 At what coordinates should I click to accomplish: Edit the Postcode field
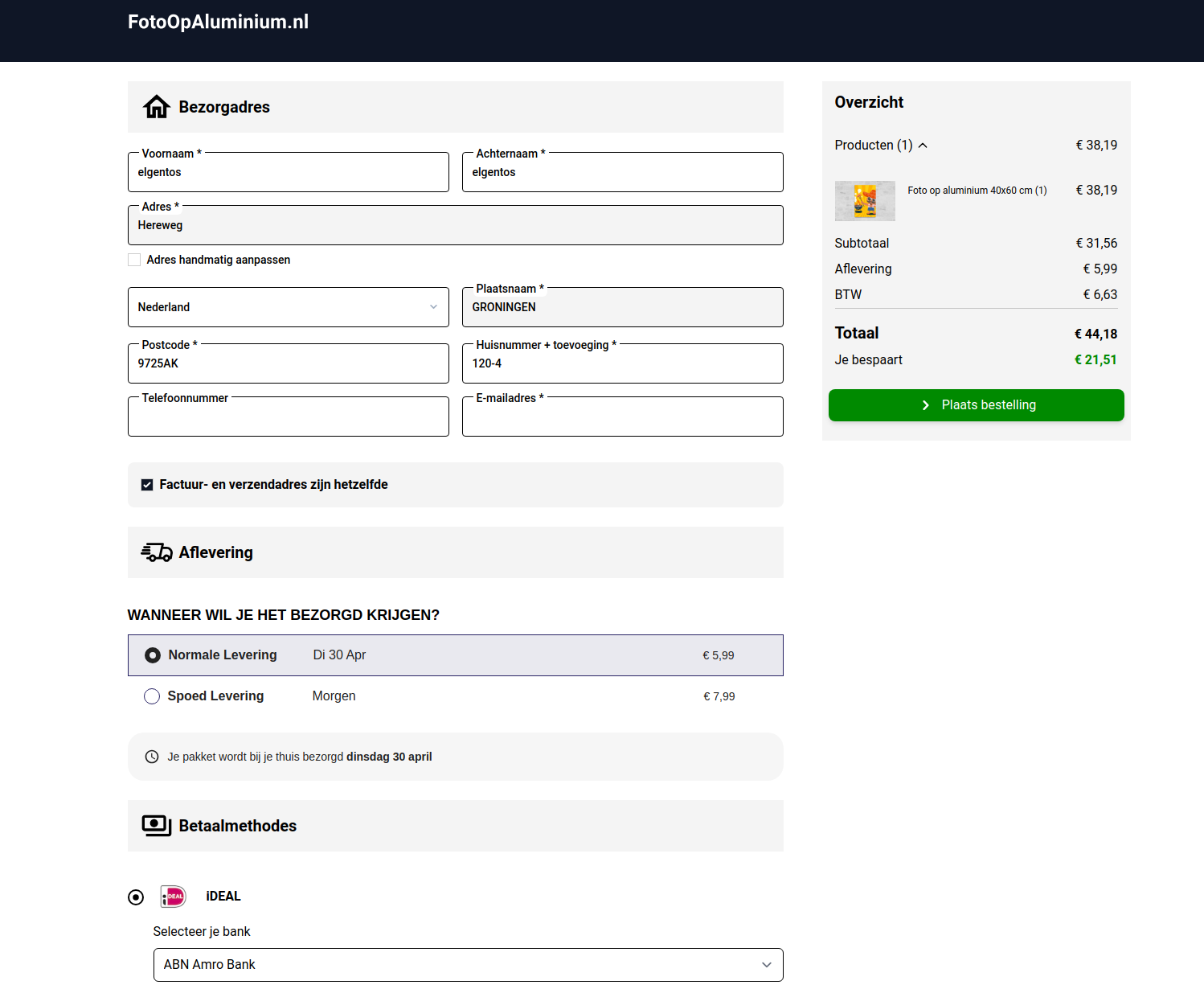click(288, 364)
